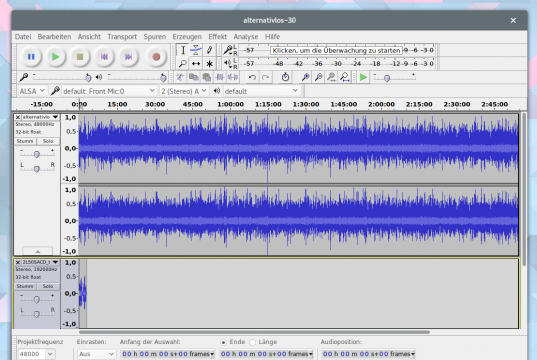Click the Copy icon in edit toolbar
The height and width of the screenshot is (360, 537).
tap(193, 77)
